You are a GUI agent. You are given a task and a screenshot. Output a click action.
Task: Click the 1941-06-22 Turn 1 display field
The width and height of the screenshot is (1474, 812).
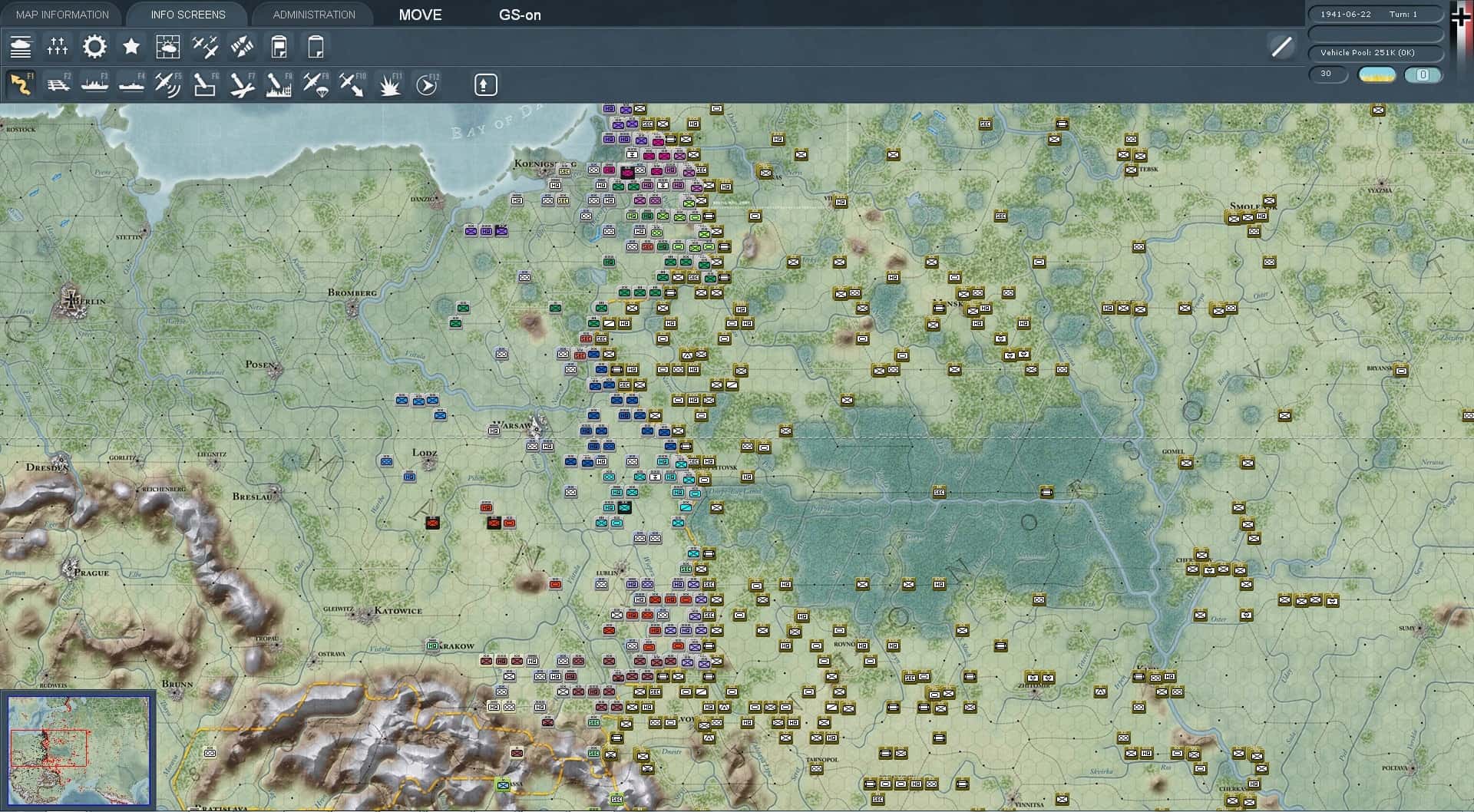point(1375,13)
